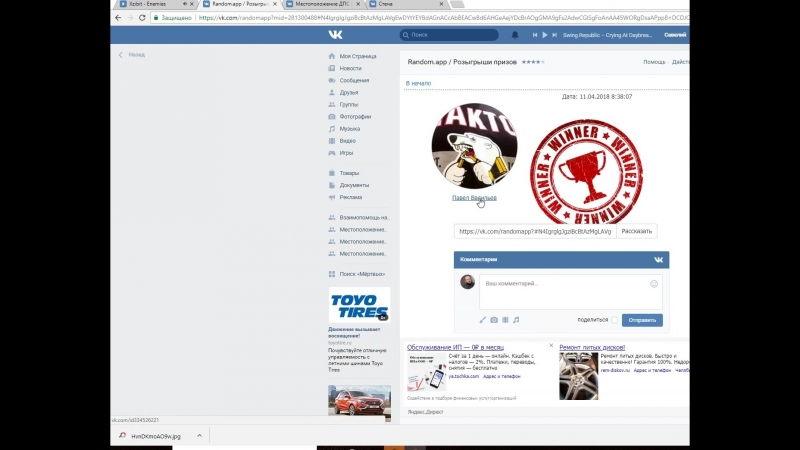Close the Random.app browser tab

coord(275,4)
